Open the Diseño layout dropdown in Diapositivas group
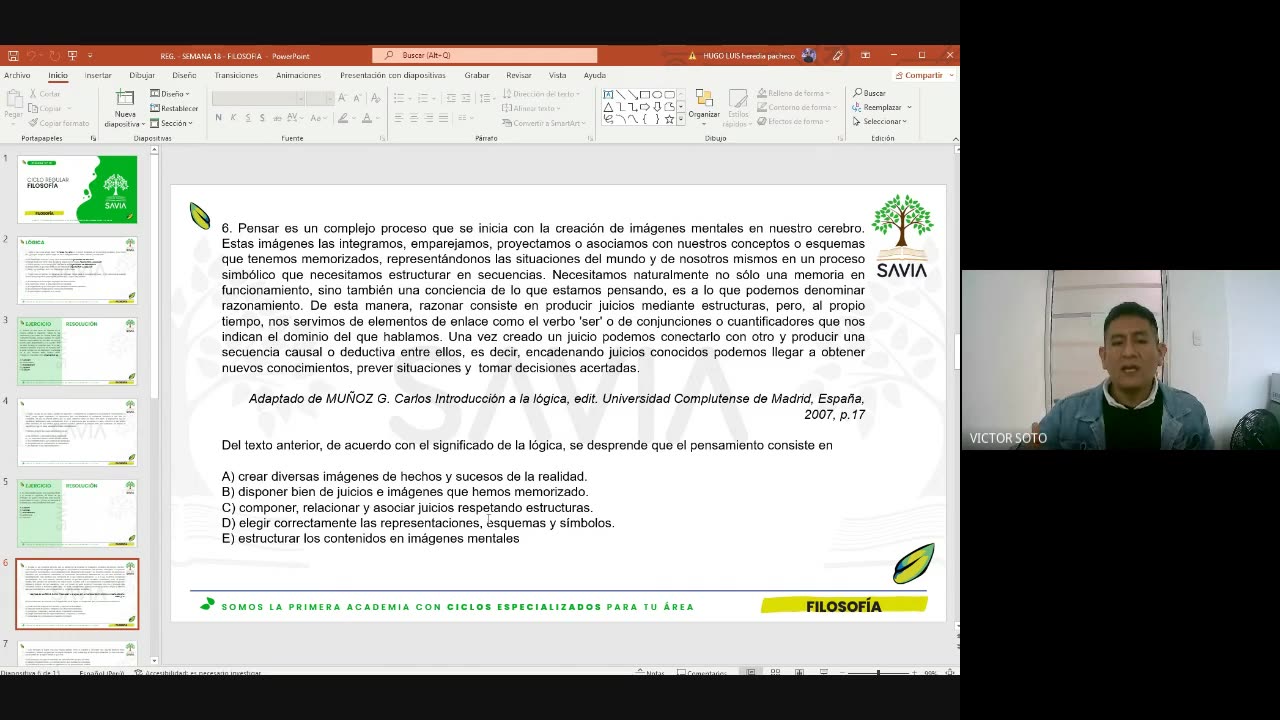The height and width of the screenshot is (720, 1280). [169, 94]
